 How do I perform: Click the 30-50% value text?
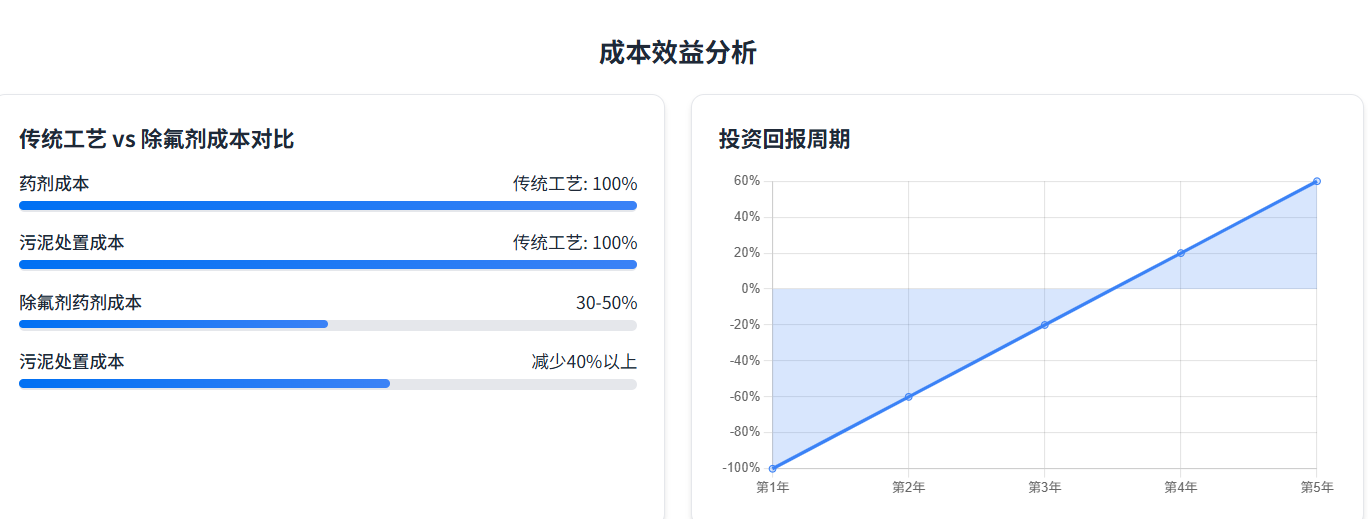(606, 303)
